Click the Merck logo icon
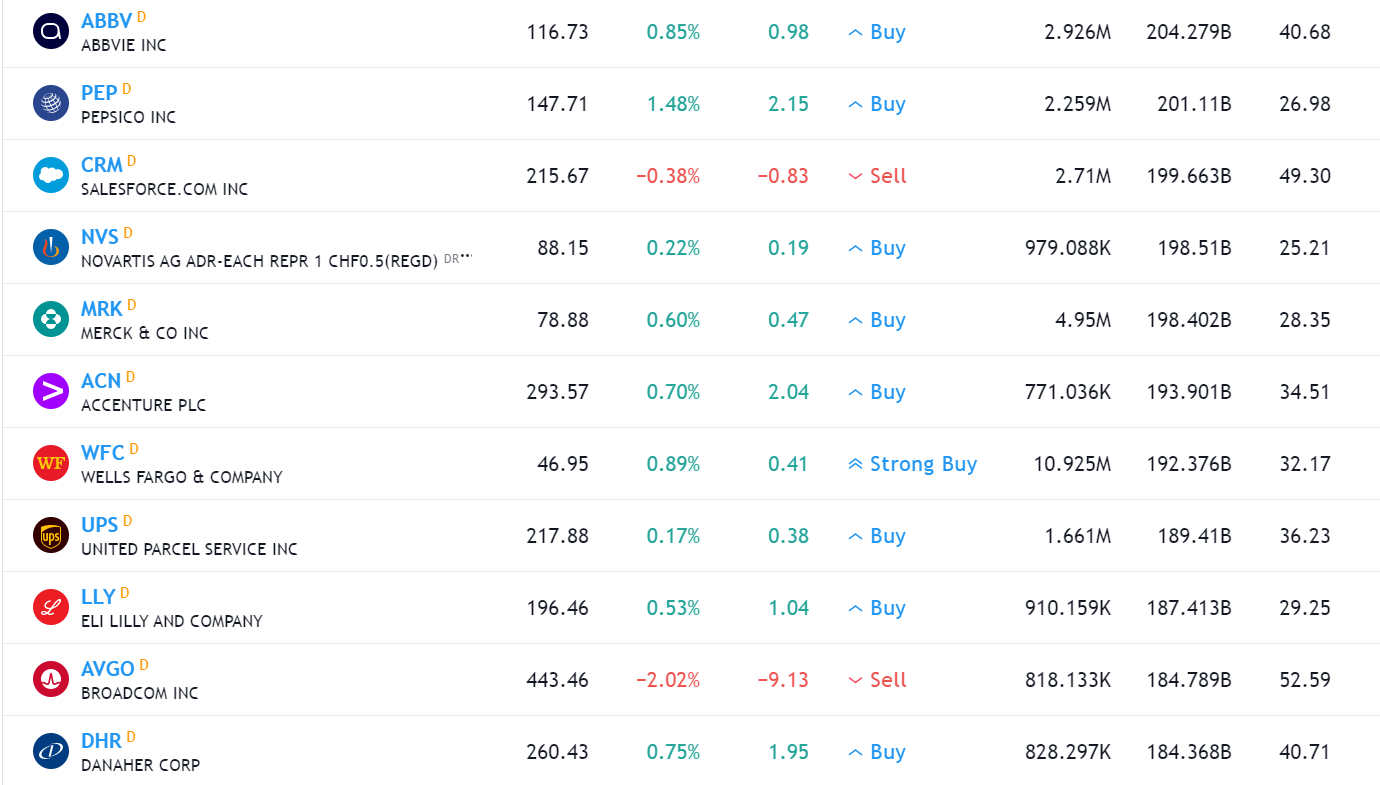 click(x=50, y=320)
